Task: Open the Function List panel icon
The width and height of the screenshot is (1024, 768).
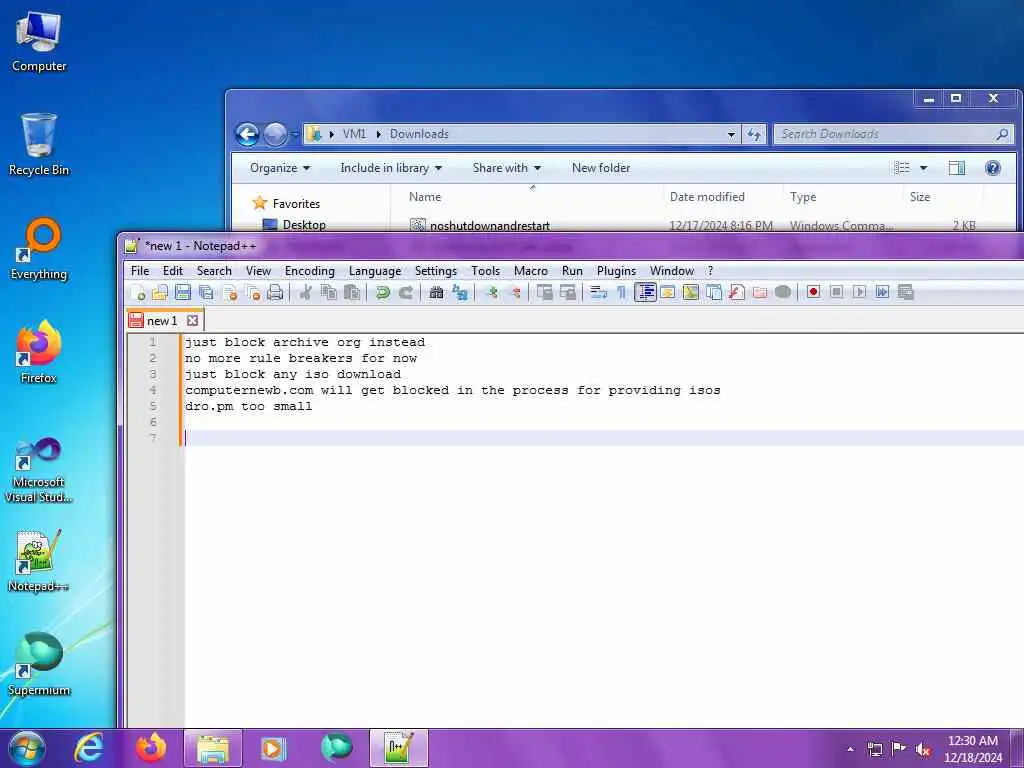Action: 737,293
